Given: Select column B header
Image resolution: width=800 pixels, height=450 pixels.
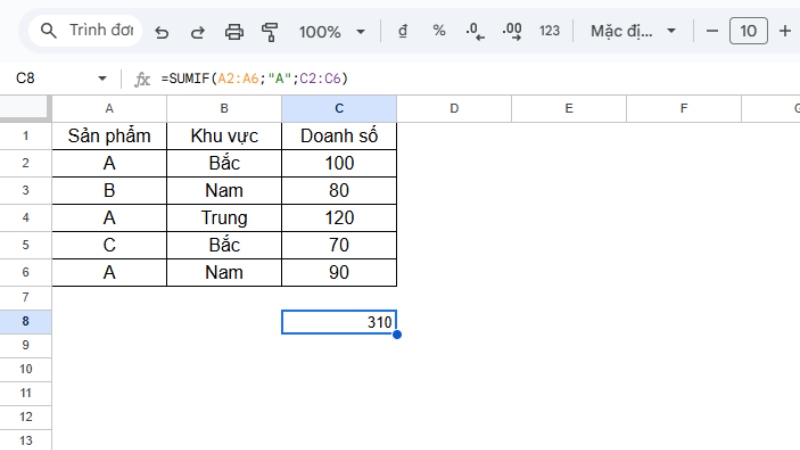Looking at the screenshot, I should click(x=224, y=109).
